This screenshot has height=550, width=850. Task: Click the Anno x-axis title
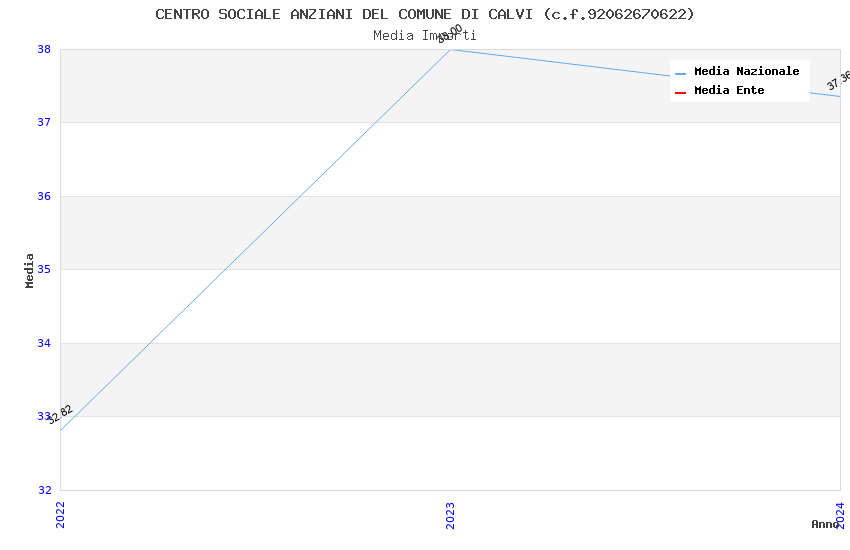coord(825,524)
